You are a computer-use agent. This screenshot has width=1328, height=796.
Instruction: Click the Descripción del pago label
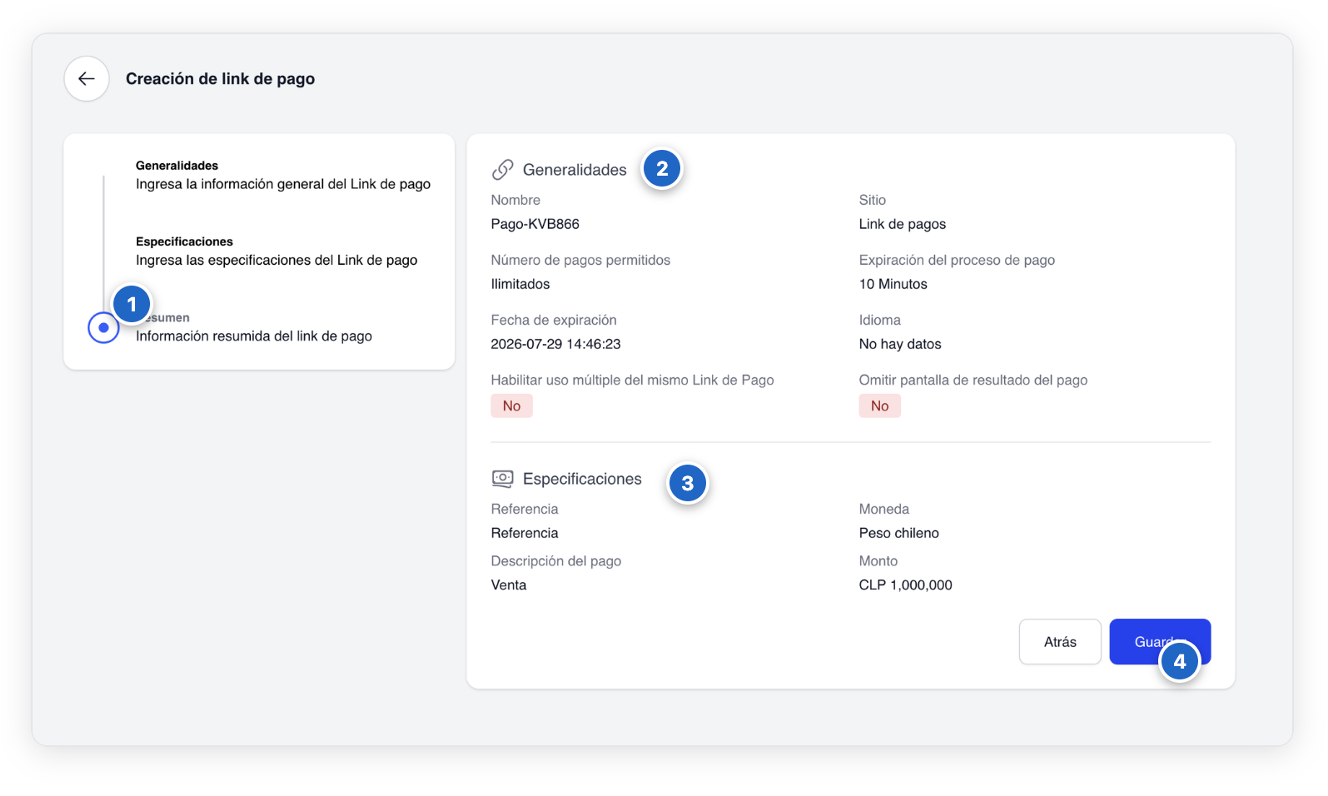pos(556,561)
